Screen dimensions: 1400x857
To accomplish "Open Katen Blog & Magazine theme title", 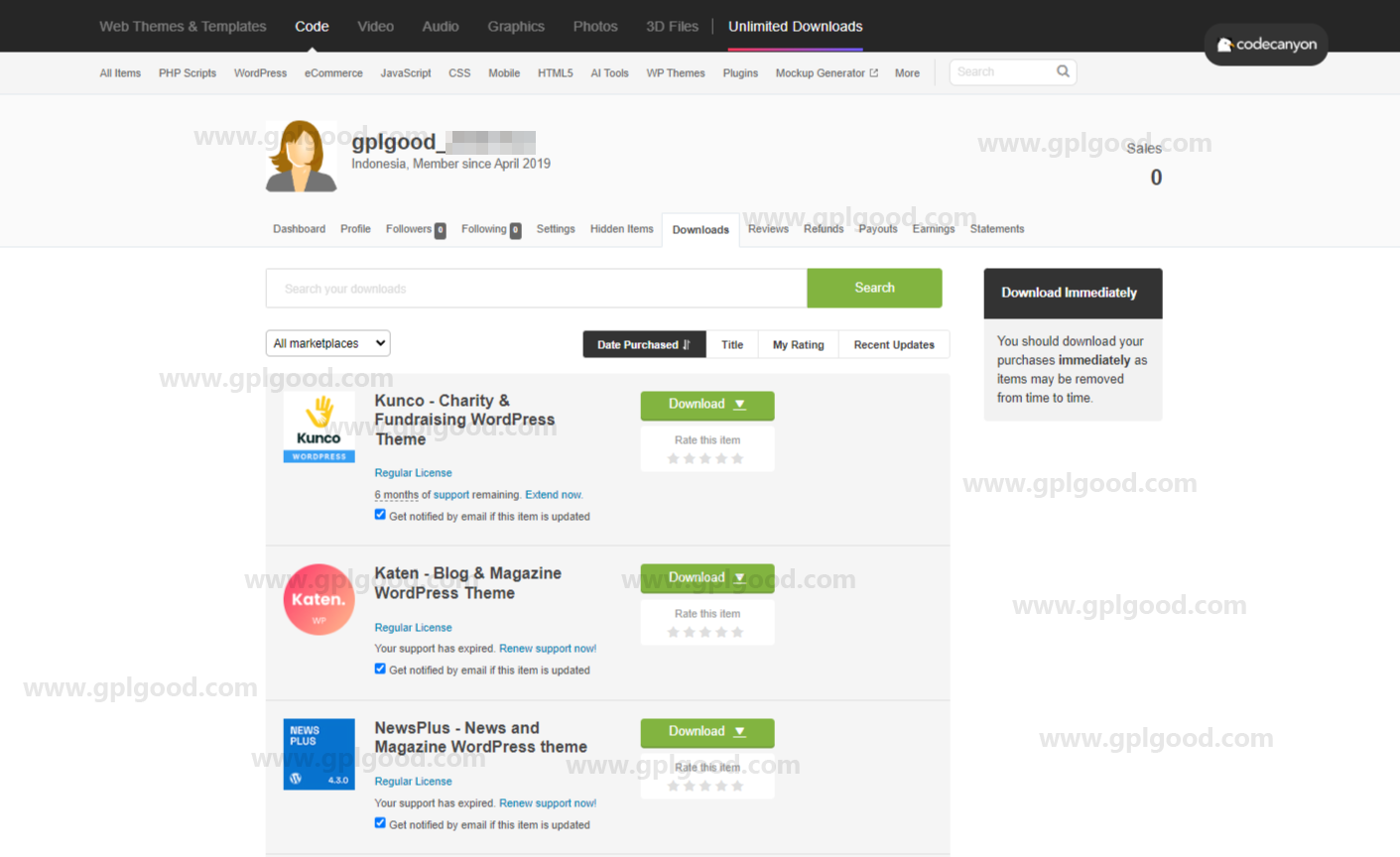I will pos(467,583).
